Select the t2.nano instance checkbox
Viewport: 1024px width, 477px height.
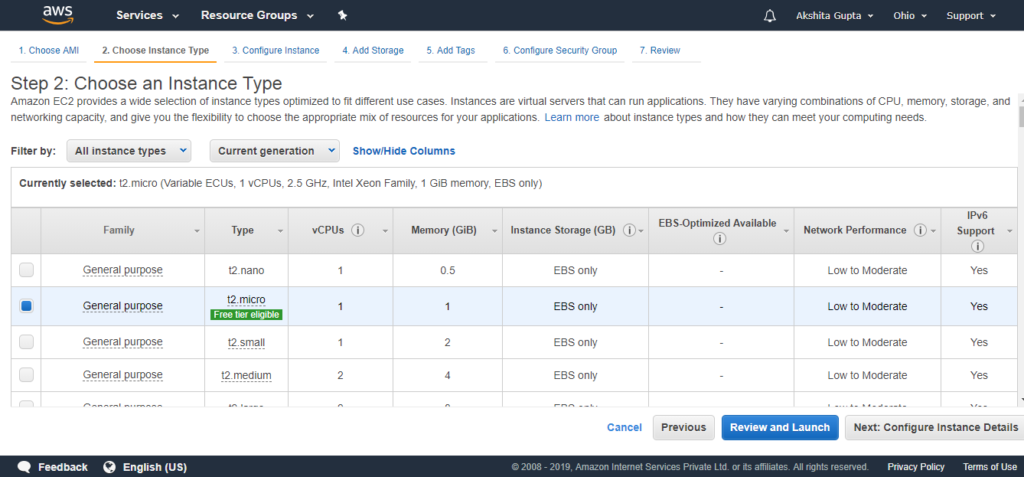[26, 270]
